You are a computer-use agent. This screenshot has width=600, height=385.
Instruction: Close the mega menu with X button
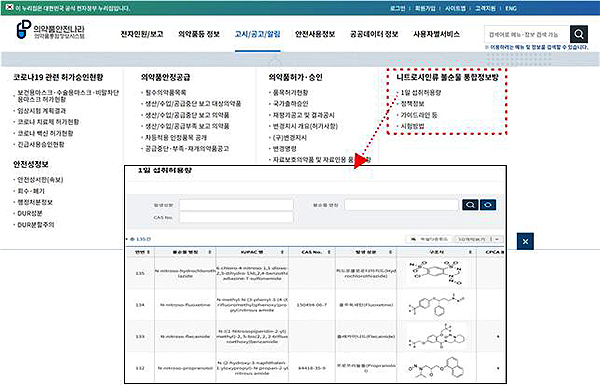pyautogui.click(x=525, y=241)
